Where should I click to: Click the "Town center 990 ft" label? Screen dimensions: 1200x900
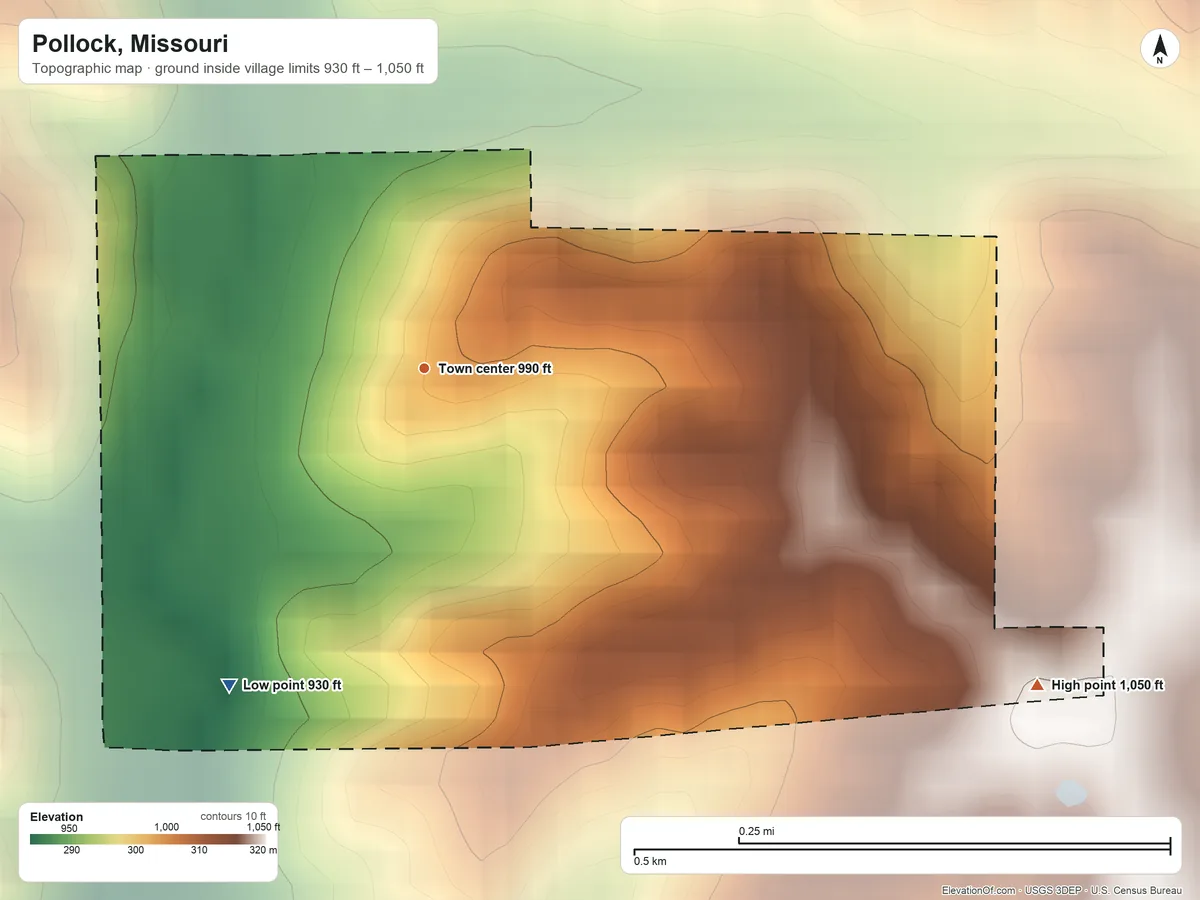tap(495, 369)
